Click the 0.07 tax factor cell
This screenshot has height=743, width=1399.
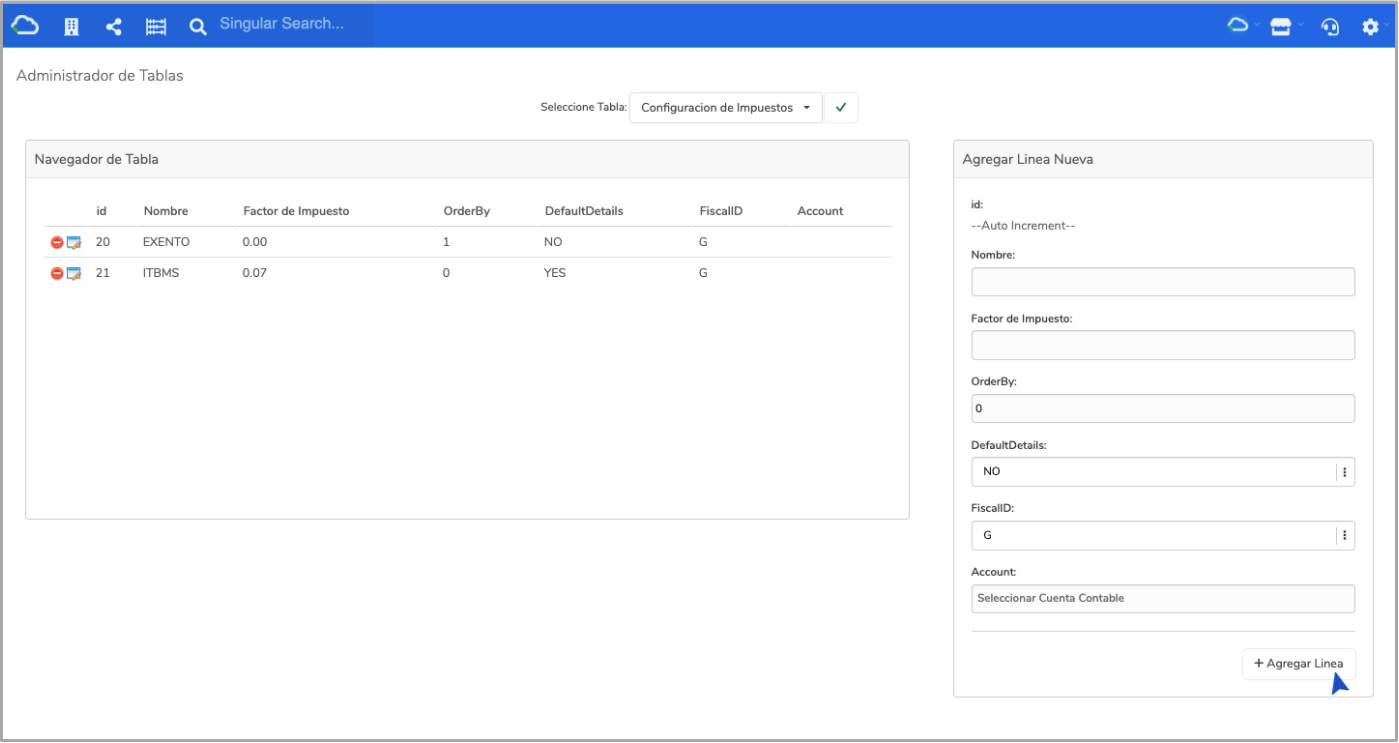pyautogui.click(x=255, y=273)
